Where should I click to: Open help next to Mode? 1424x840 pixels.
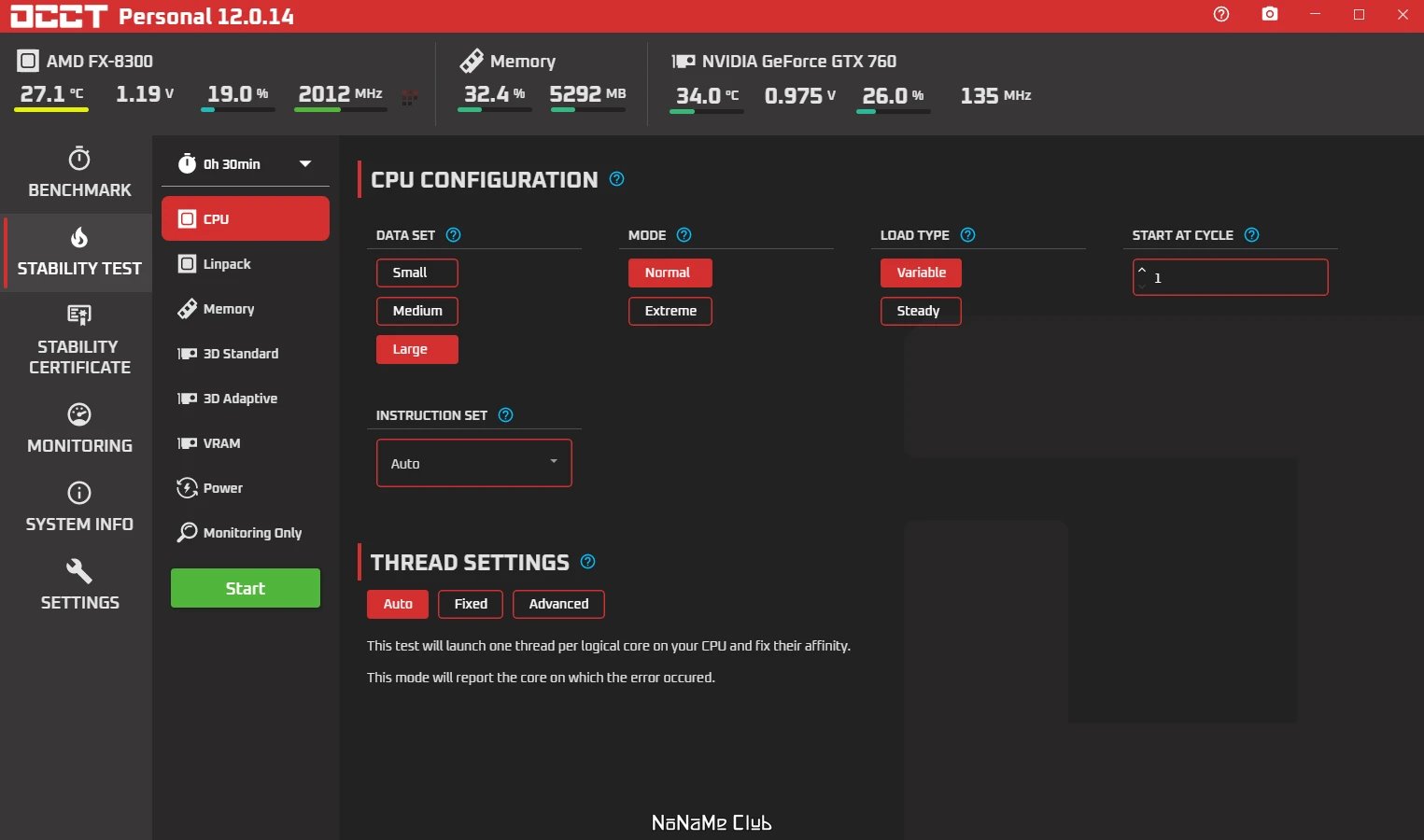(684, 235)
